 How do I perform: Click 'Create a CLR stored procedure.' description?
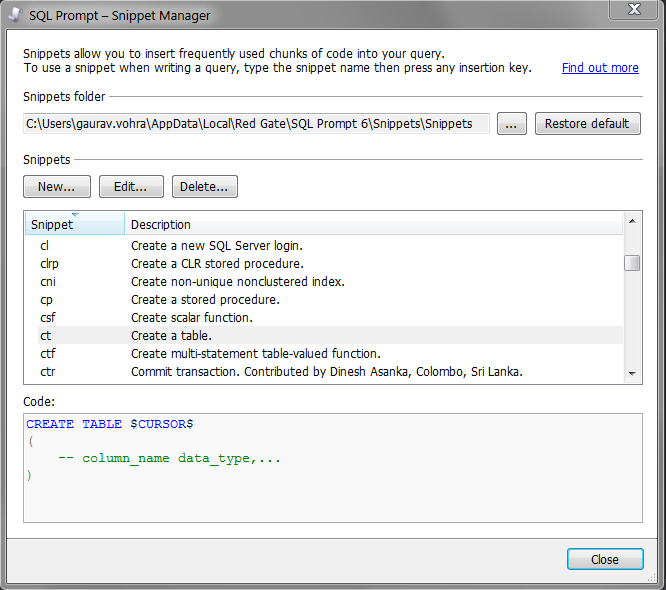click(x=217, y=263)
